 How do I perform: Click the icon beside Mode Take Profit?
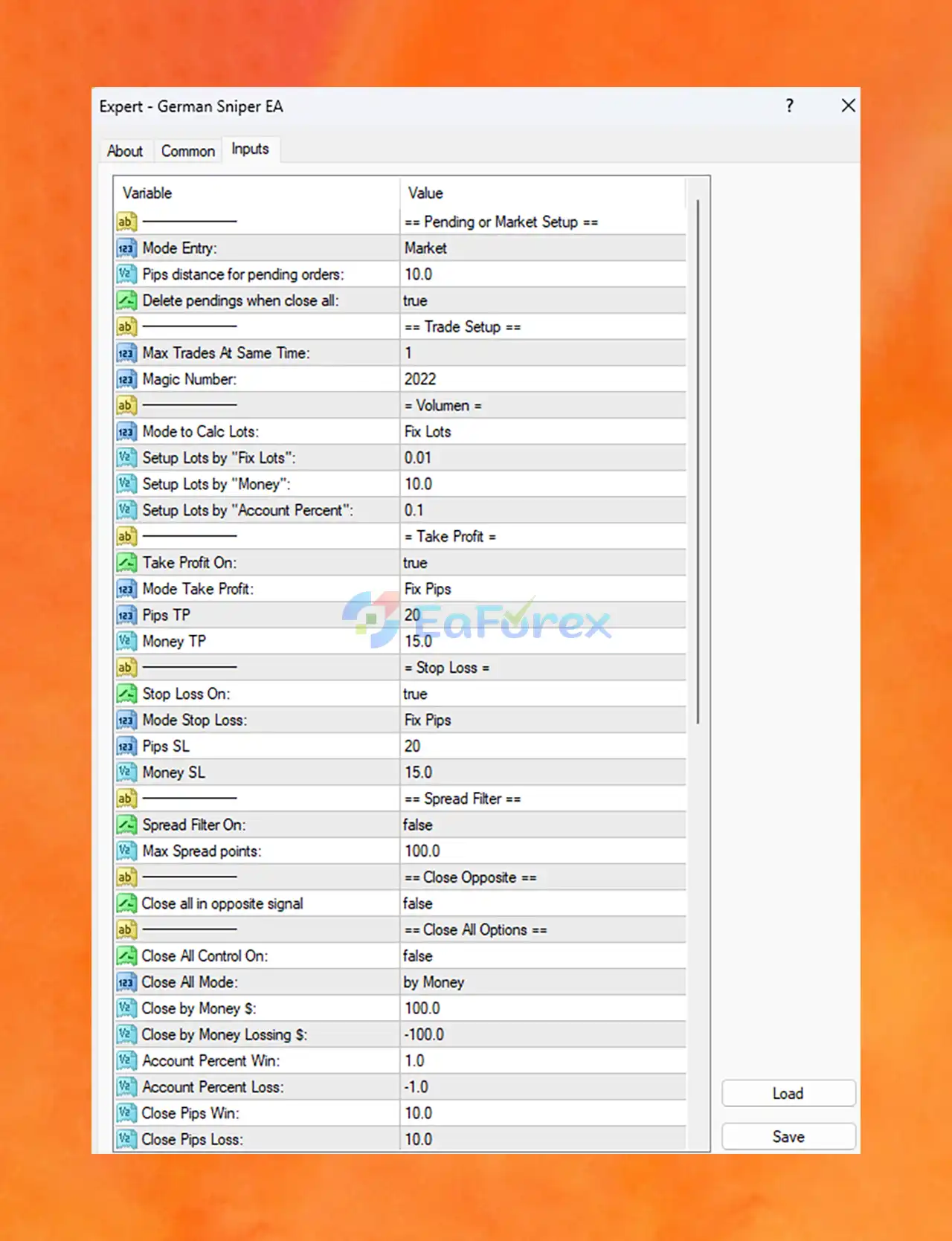click(x=126, y=589)
